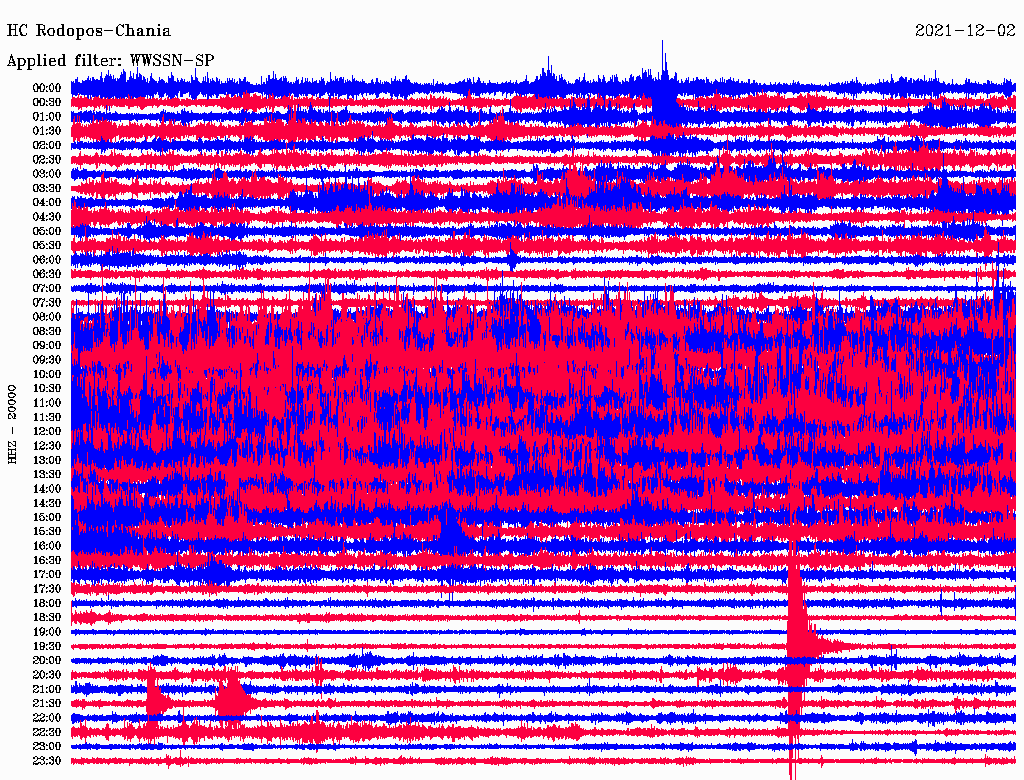1024x780 pixels.
Task: Select the 00:00 time label
Action: [x=46, y=88]
